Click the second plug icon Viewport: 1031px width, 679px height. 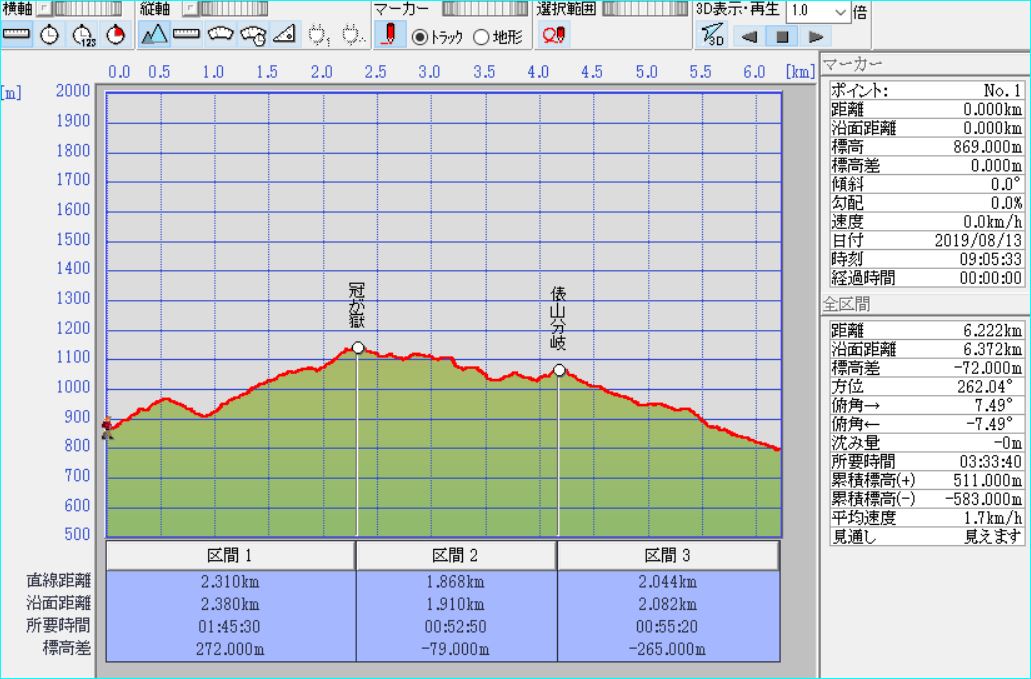(x=352, y=35)
